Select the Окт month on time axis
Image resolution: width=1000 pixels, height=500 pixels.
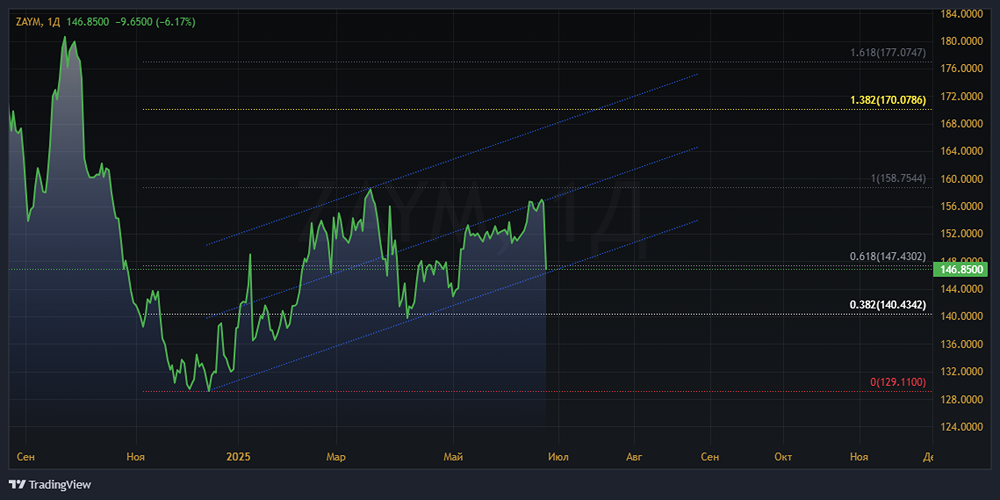pos(783,457)
